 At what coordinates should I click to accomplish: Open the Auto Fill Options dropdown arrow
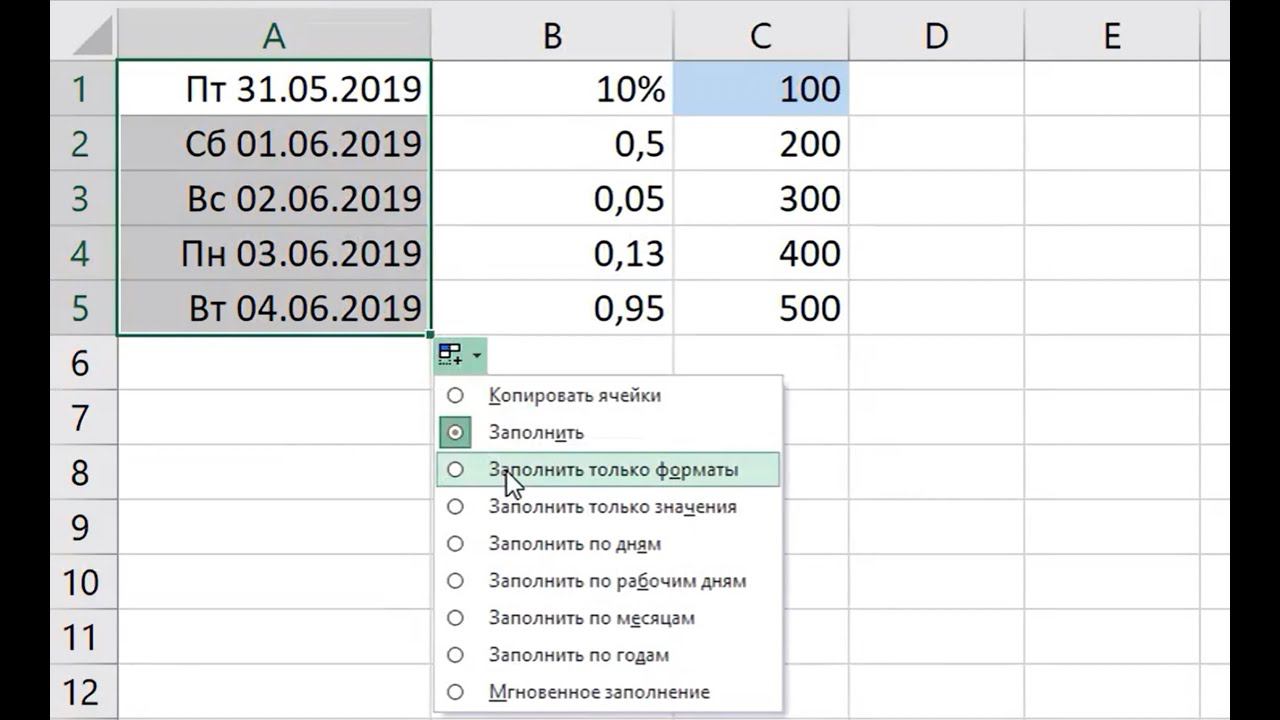(477, 356)
